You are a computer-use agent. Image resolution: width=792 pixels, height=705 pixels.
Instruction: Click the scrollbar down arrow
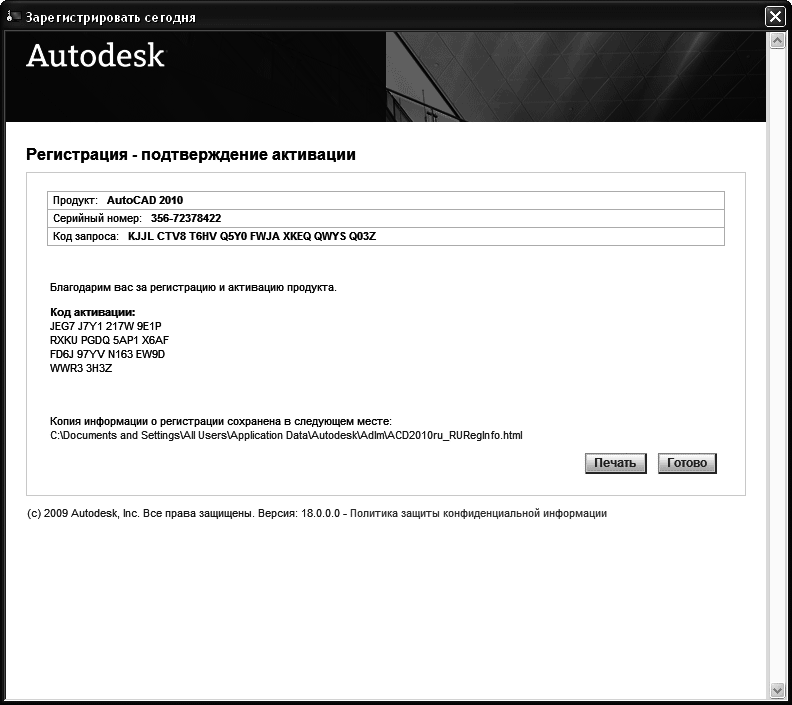[x=777, y=690]
